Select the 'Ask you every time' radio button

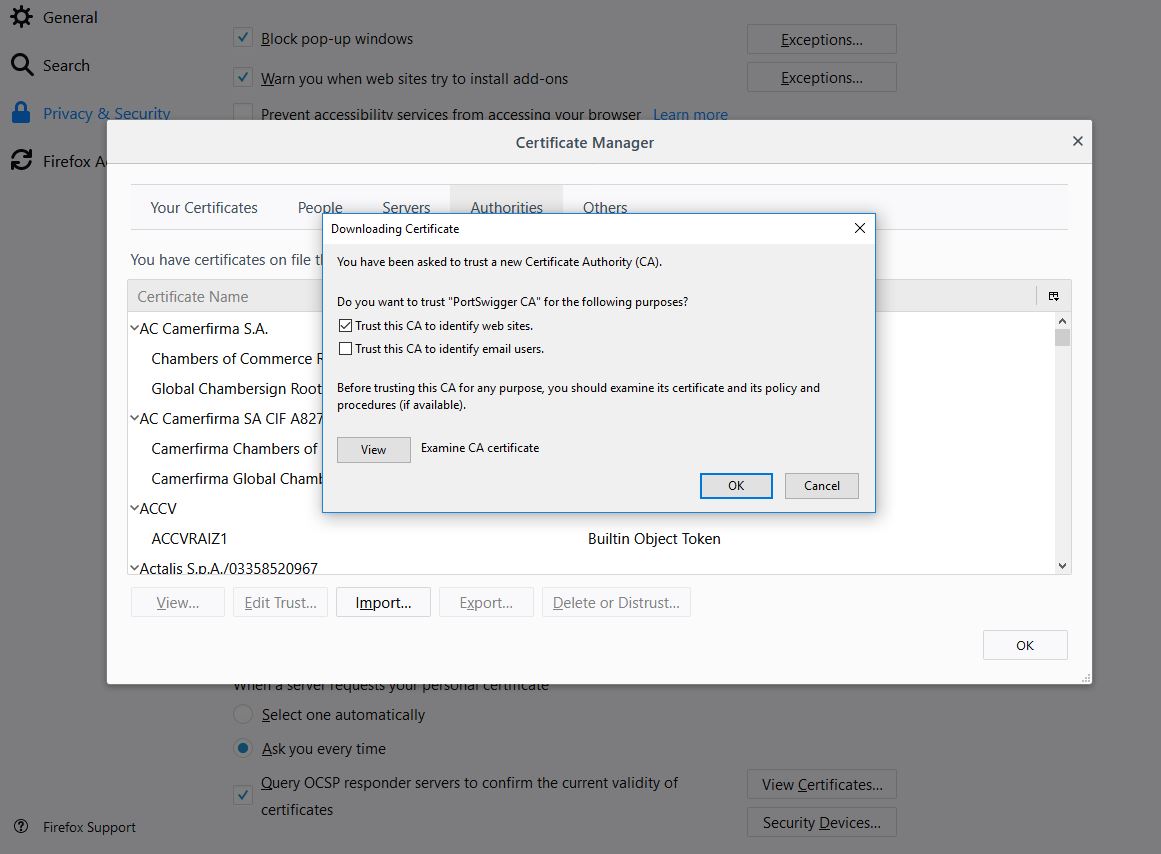(x=242, y=748)
